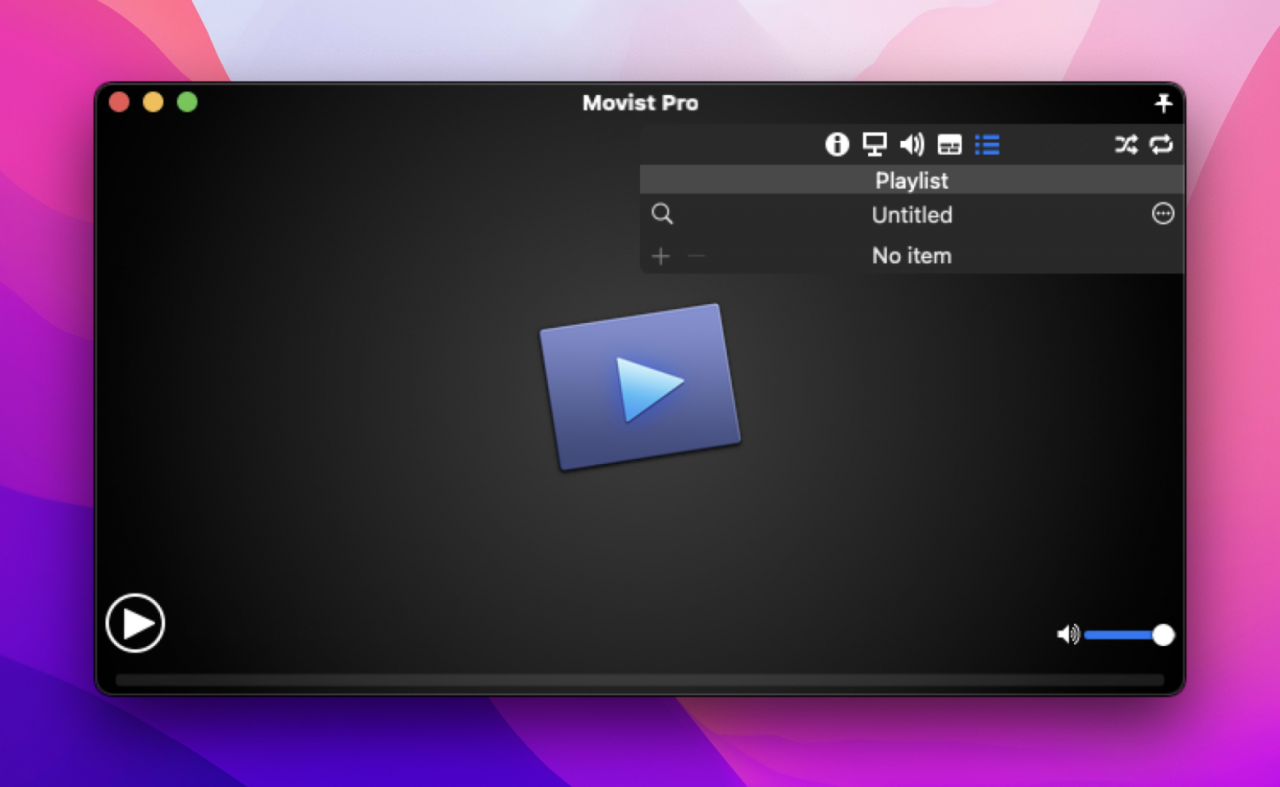Screen dimensions: 1280x787
Task: Open the playlist more options menu
Action: pyautogui.click(x=1163, y=213)
